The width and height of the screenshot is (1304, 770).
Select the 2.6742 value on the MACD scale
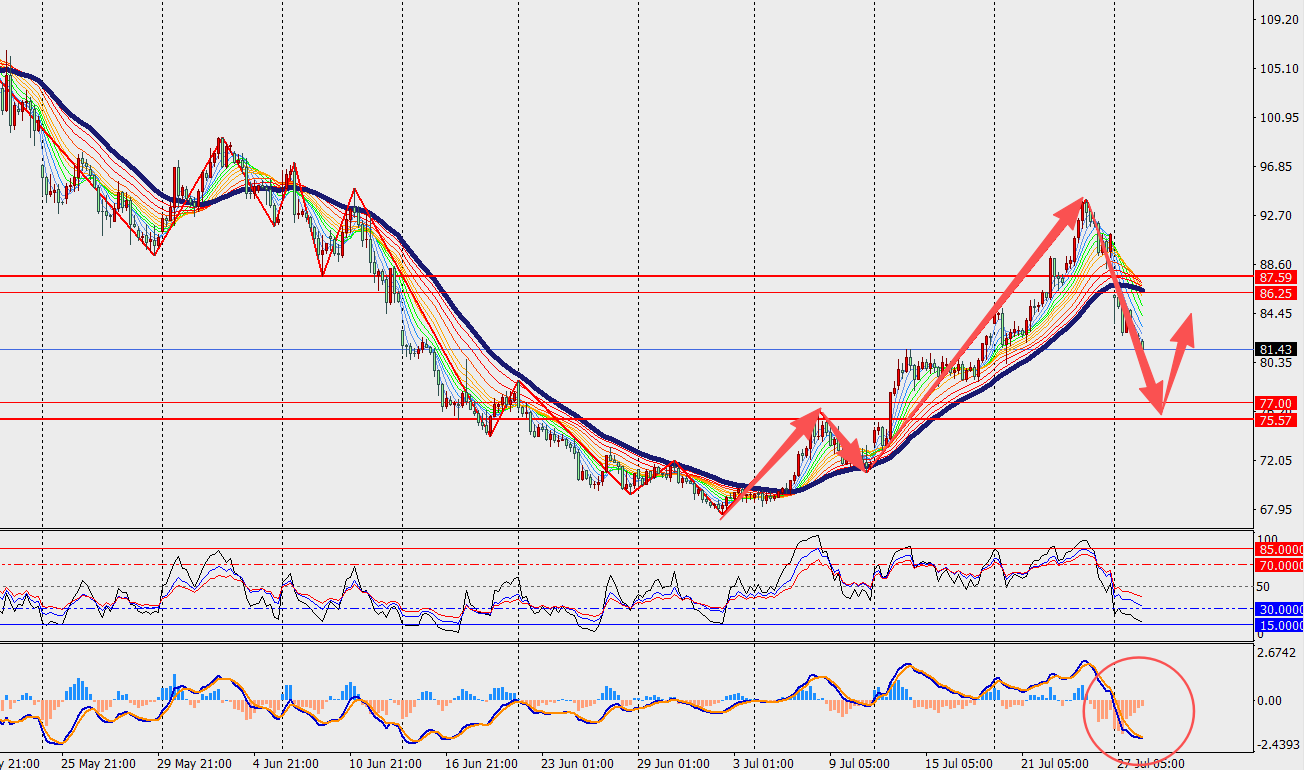[1279, 653]
